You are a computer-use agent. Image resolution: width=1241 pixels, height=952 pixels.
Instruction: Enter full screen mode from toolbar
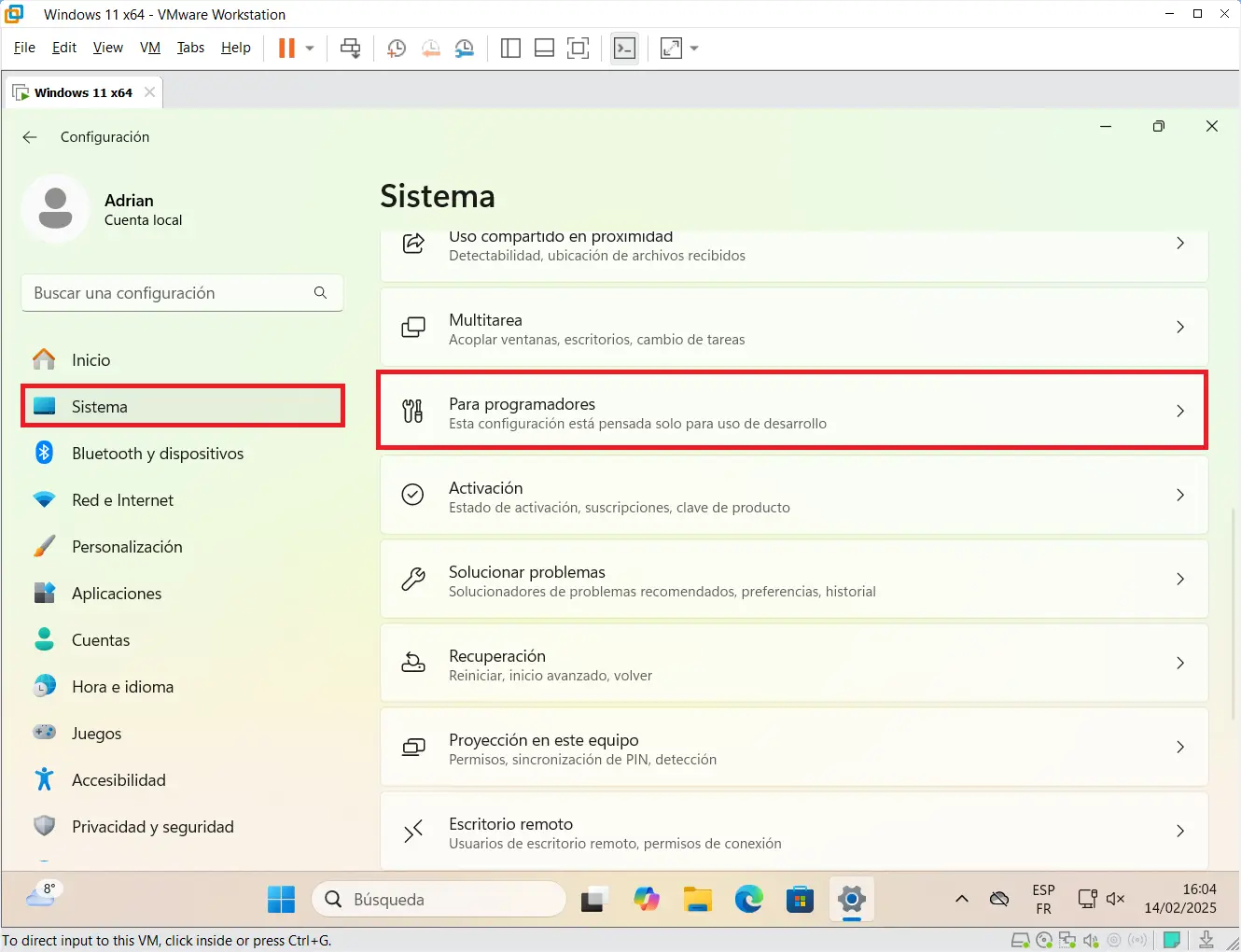pyautogui.click(x=578, y=49)
